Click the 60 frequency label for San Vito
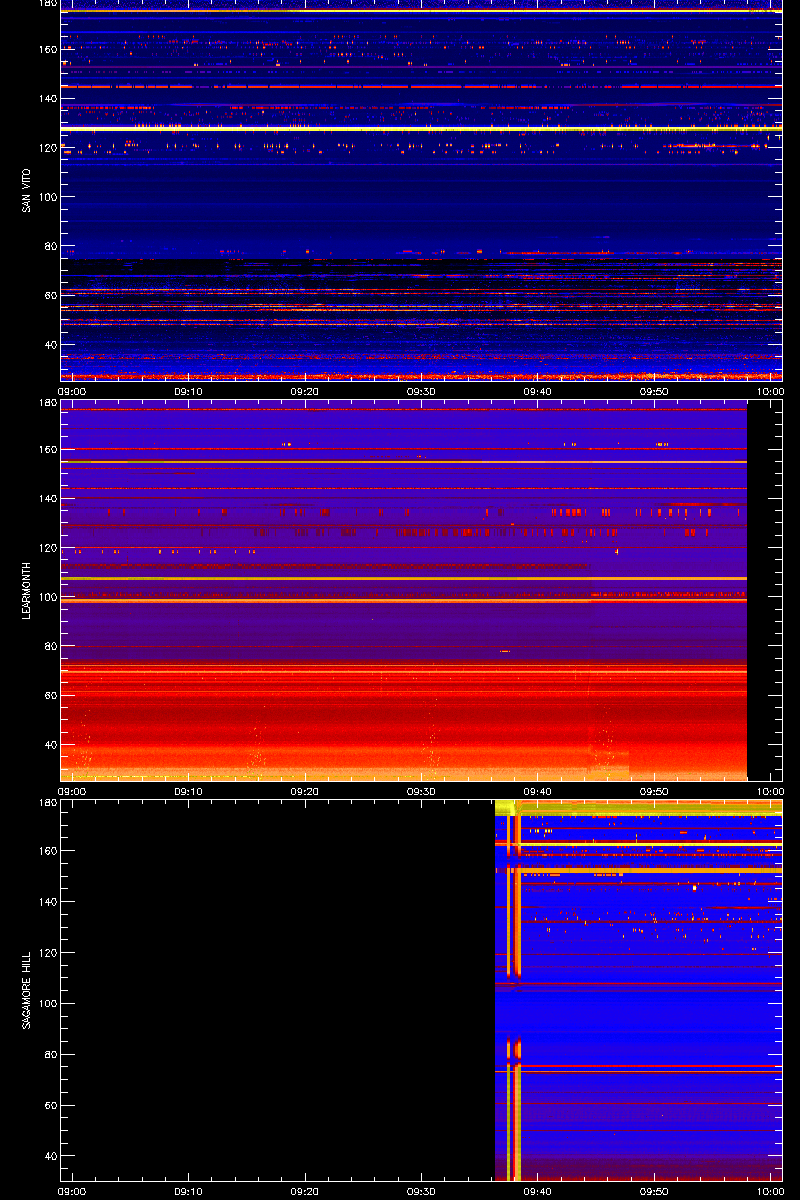Screen dimensions: 800x1200 [49, 295]
